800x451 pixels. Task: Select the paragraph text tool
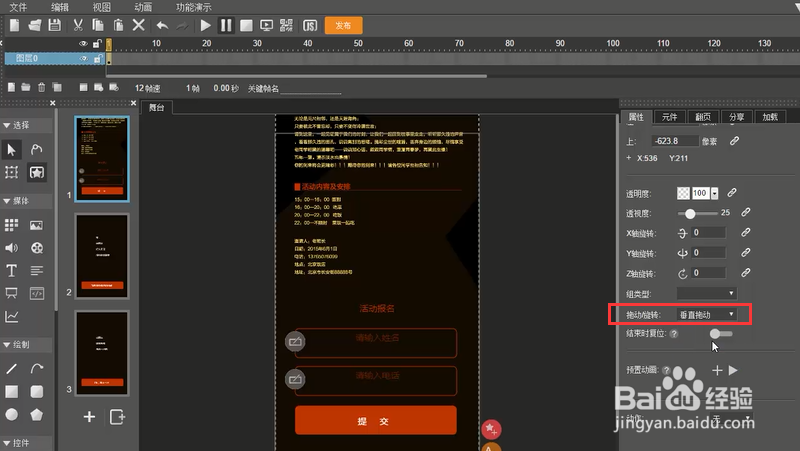[37, 270]
